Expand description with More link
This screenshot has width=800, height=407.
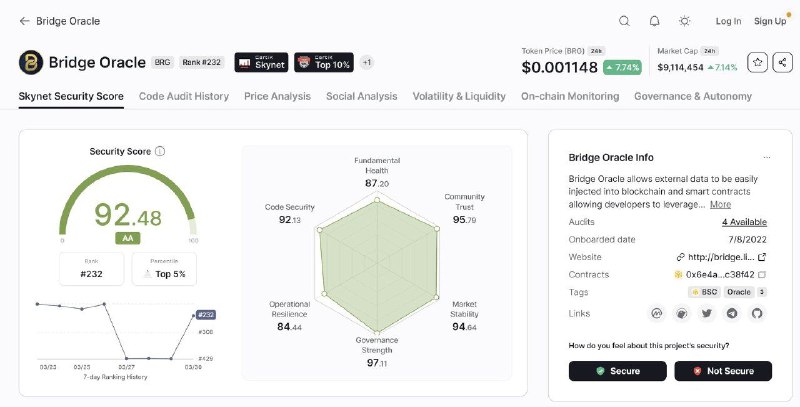720,204
